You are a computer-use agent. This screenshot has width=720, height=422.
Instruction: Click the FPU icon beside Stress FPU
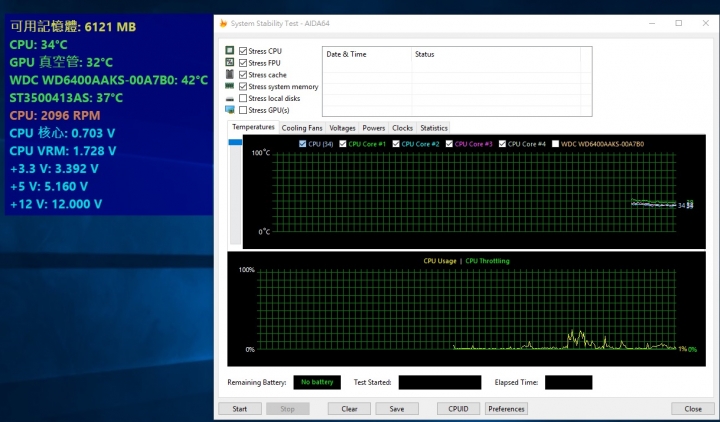[x=230, y=62]
